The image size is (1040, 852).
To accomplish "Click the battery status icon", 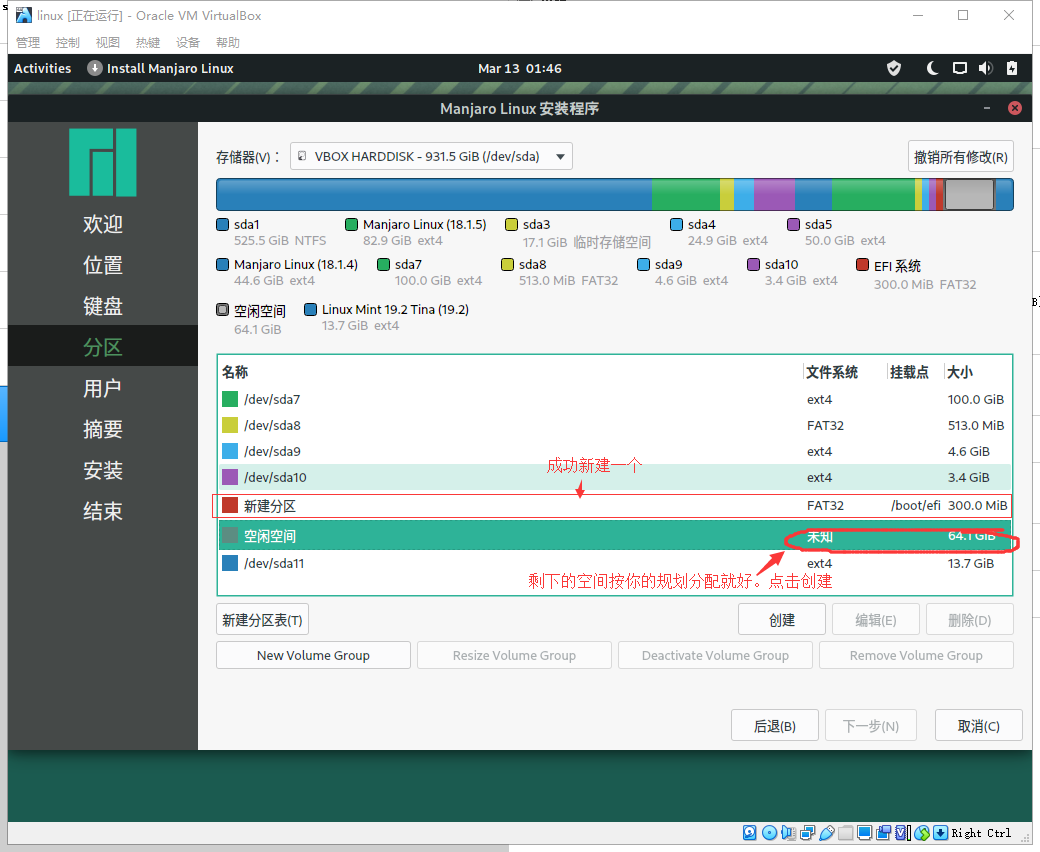I will click(x=1011, y=68).
